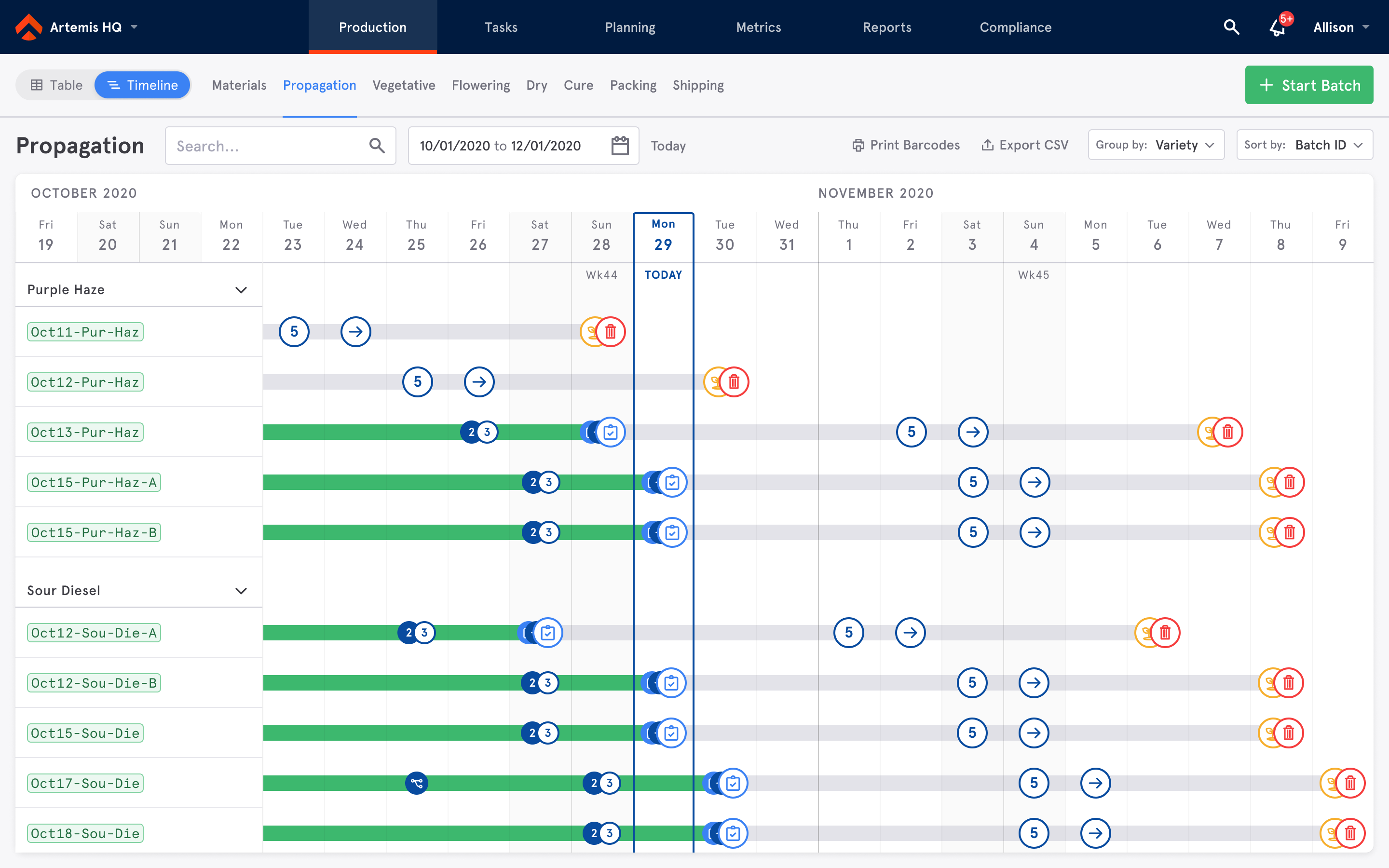This screenshot has height=868, width=1389.
Task: Open the Sort by Batch ID dropdown
Action: coord(1304,145)
